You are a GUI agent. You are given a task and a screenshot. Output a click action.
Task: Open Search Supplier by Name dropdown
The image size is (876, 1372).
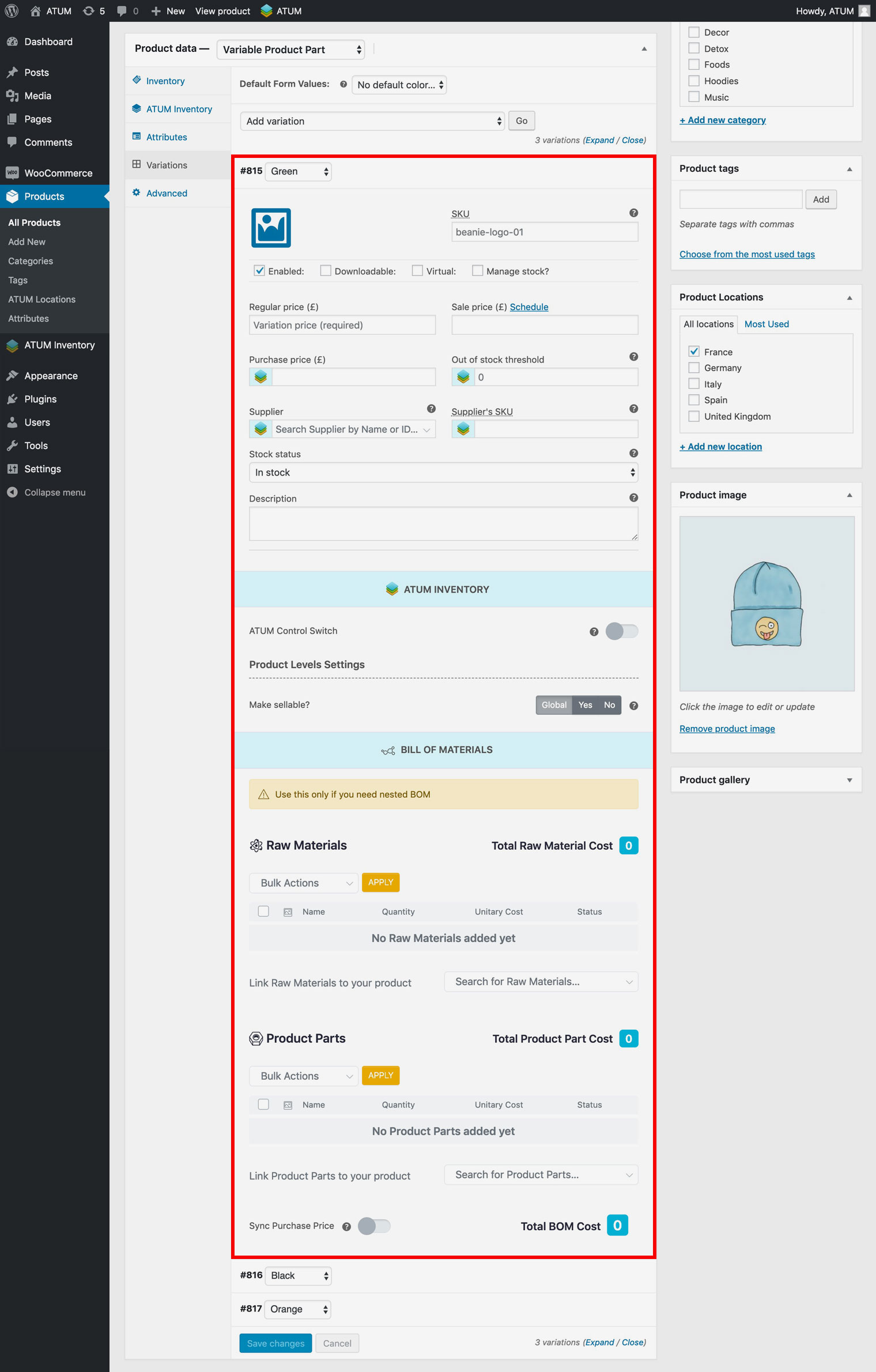353,429
